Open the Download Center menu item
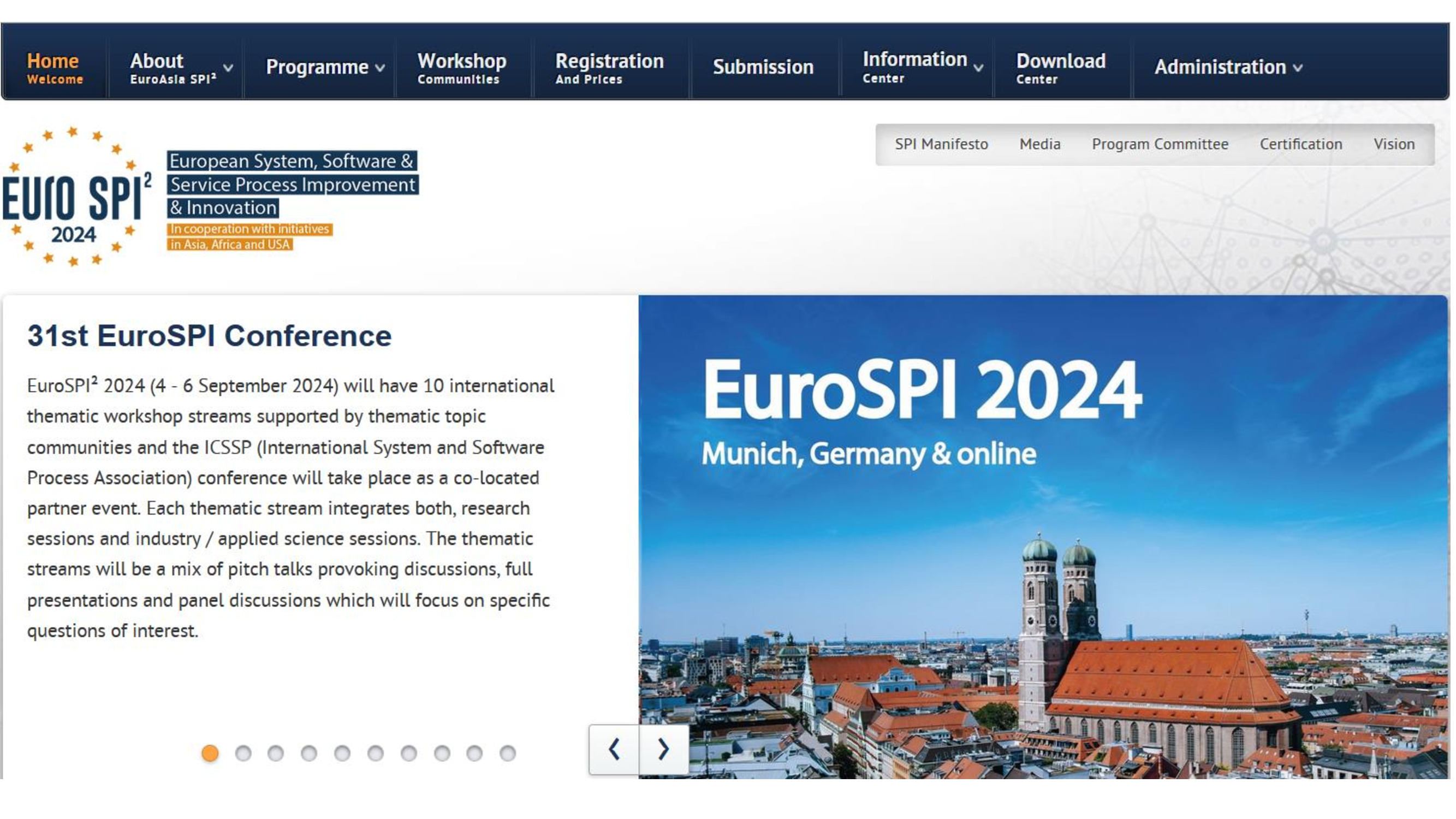Screen dimensions: 1456x819 click(x=1061, y=67)
